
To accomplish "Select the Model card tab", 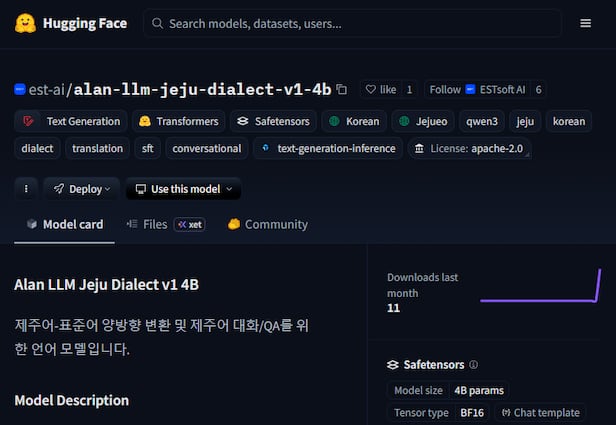I will click(65, 224).
